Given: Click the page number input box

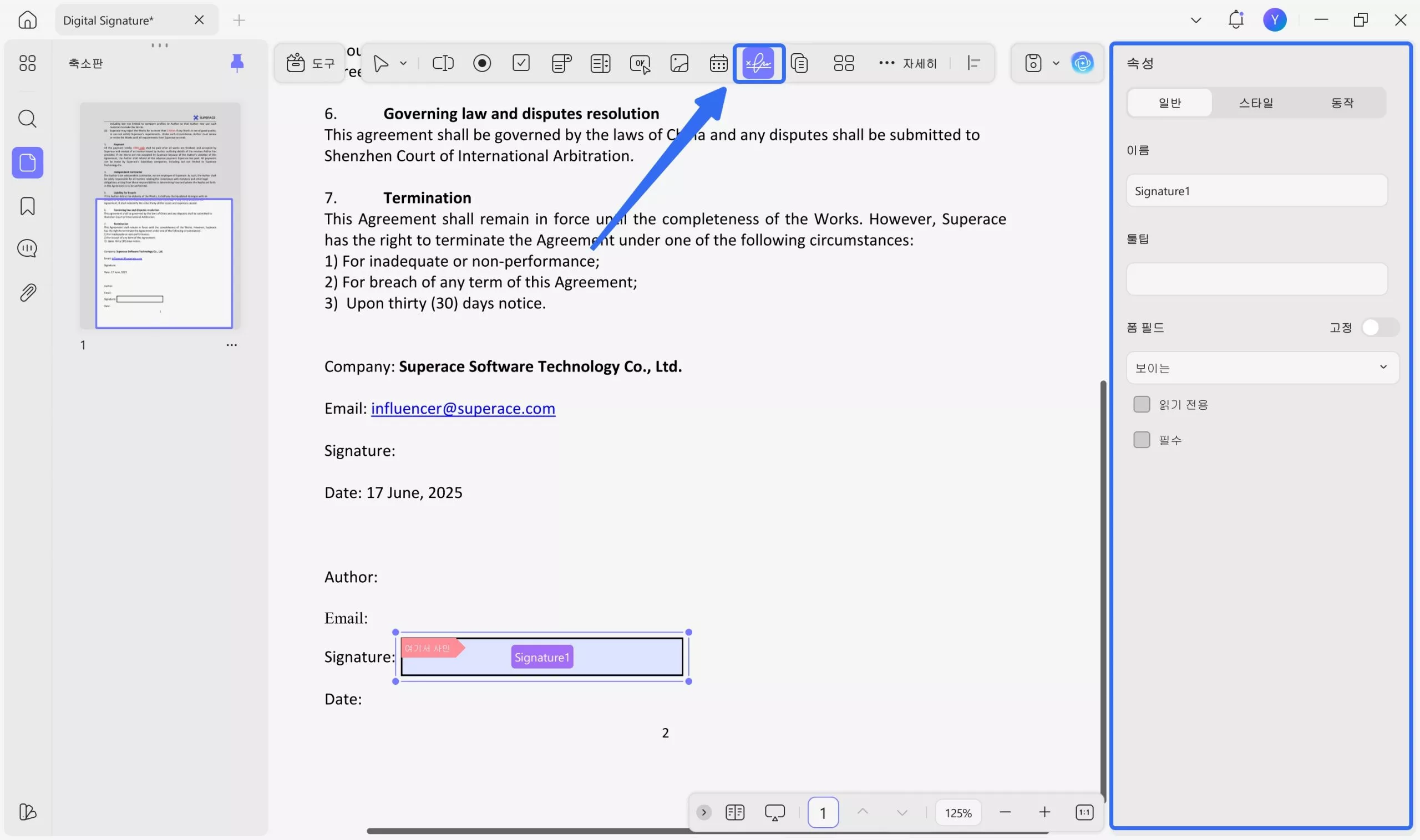Looking at the screenshot, I should (823, 812).
